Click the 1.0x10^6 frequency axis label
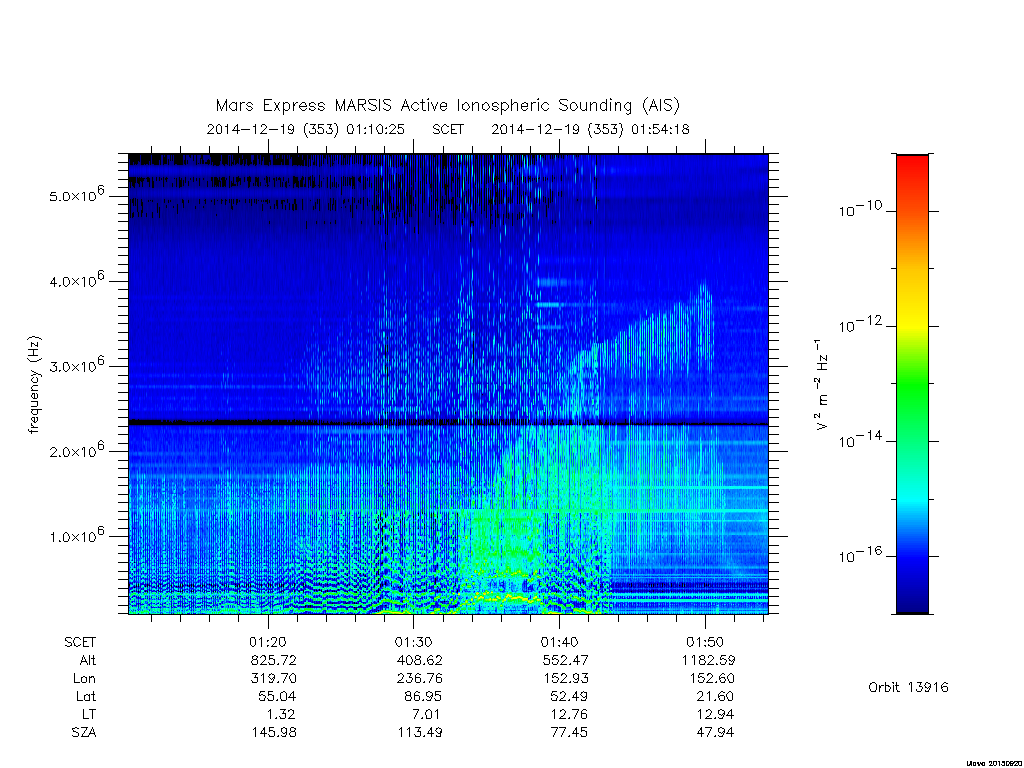The width and height of the screenshot is (1024, 768). pos(76,535)
